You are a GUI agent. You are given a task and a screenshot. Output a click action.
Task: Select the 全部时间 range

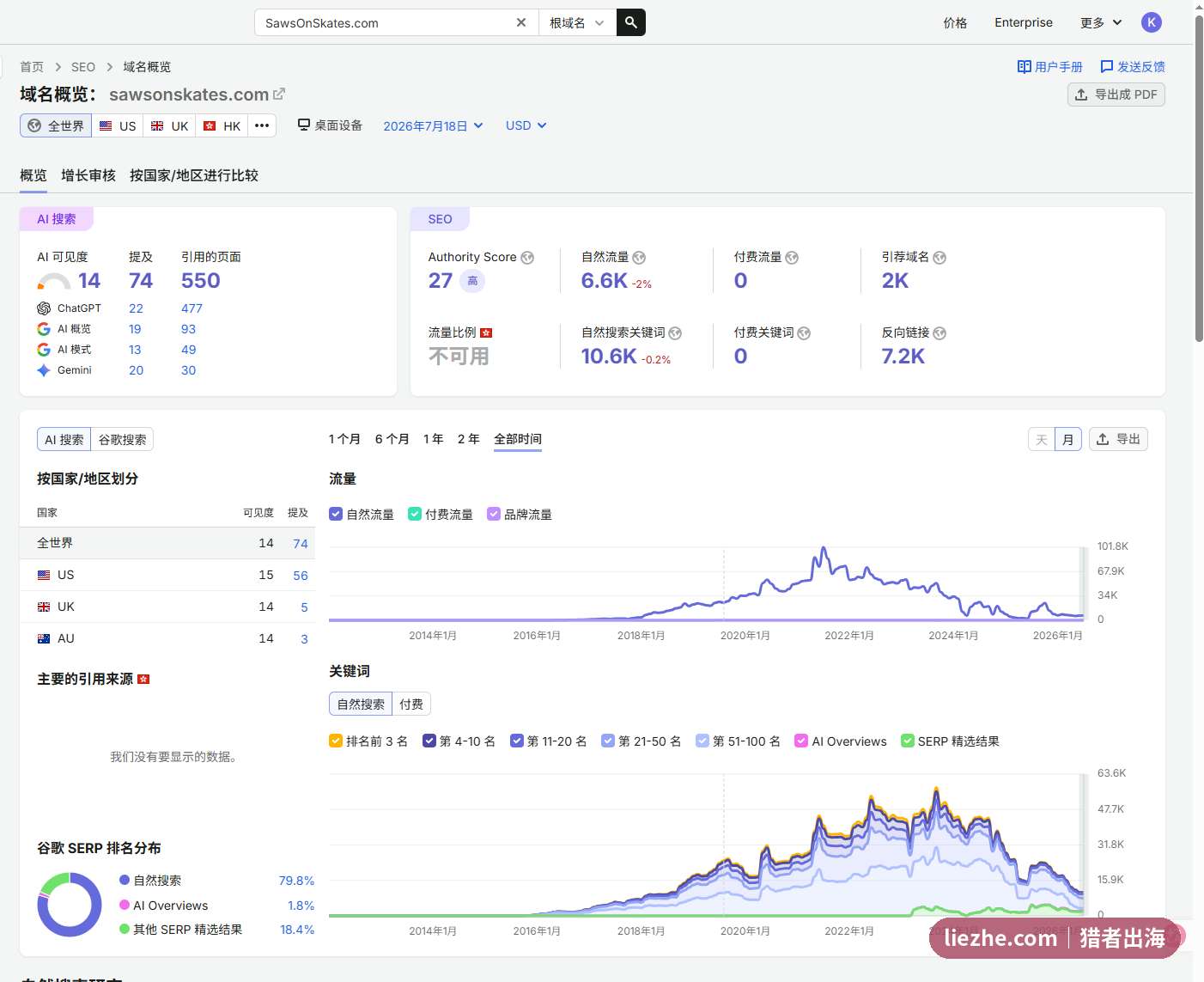518,439
